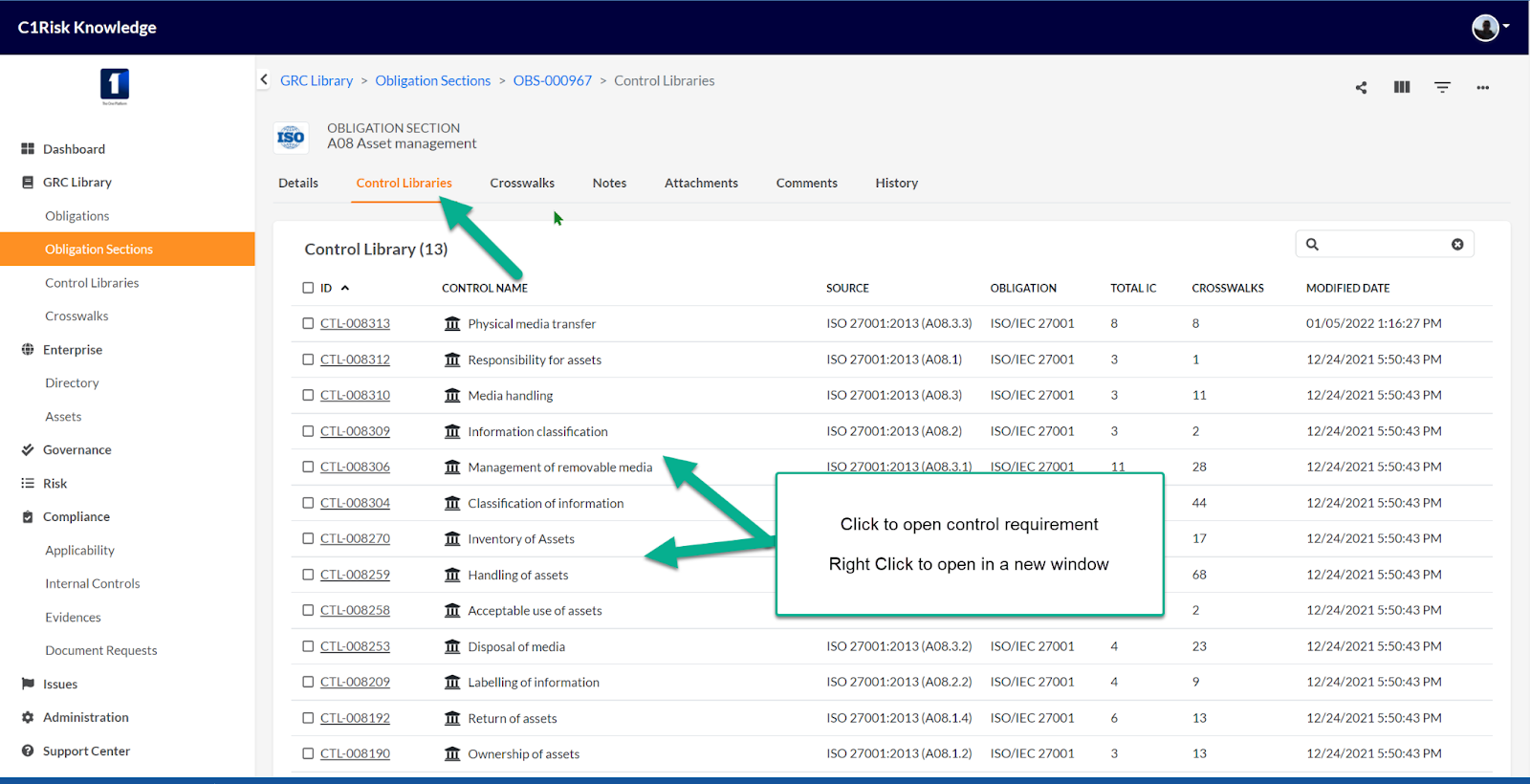Open the OBS-000967 breadcrumb link
Screen dimensions: 1530x784
coord(553,80)
